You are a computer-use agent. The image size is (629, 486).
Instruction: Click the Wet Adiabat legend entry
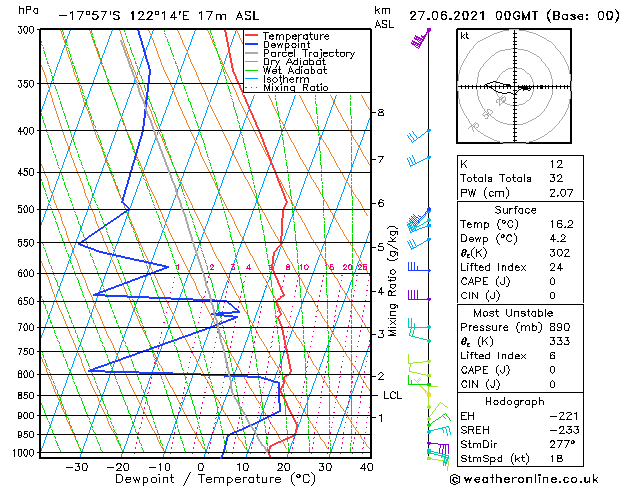pos(295,70)
